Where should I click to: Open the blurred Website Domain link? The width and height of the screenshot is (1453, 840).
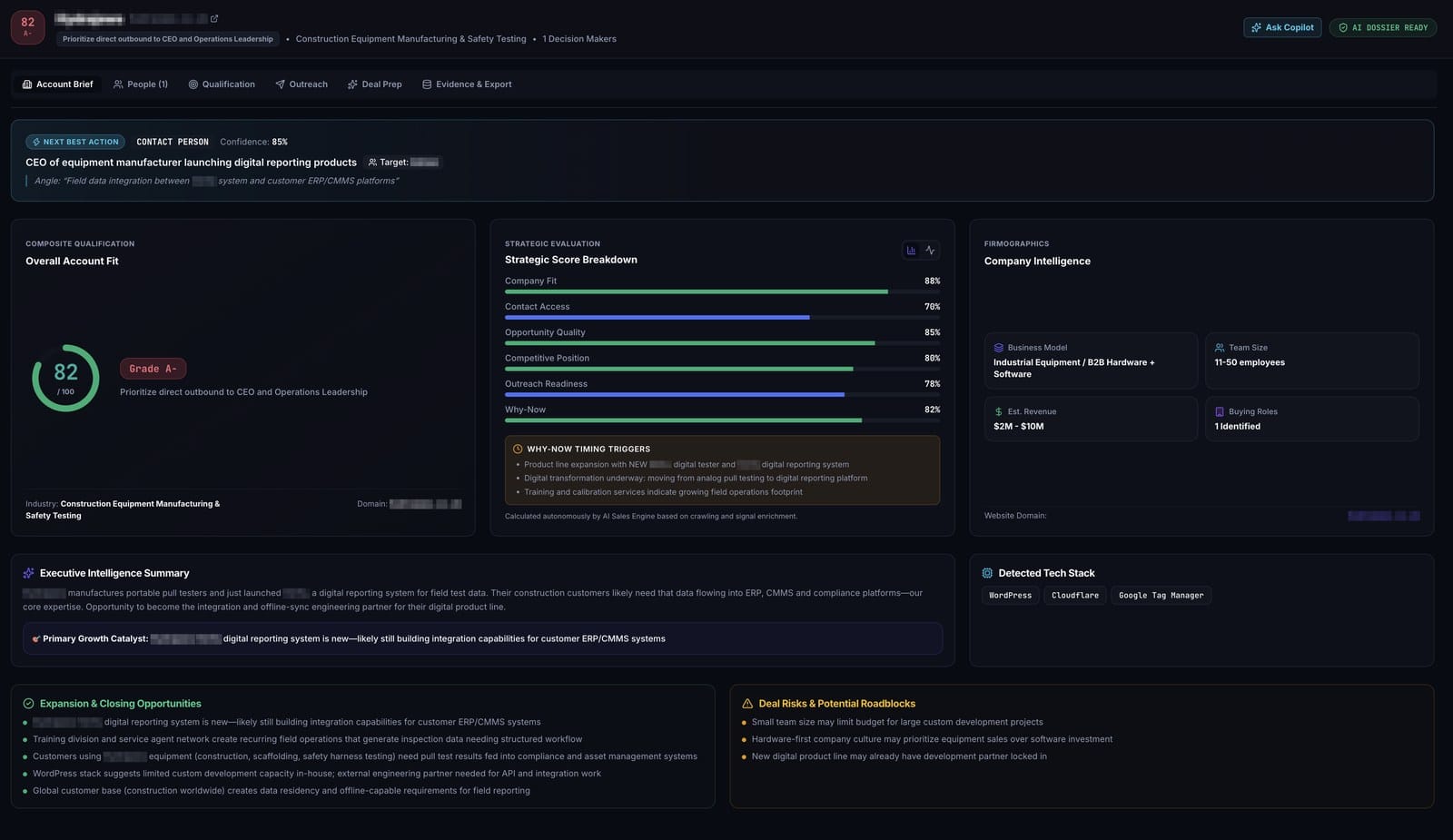point(1383,516)
